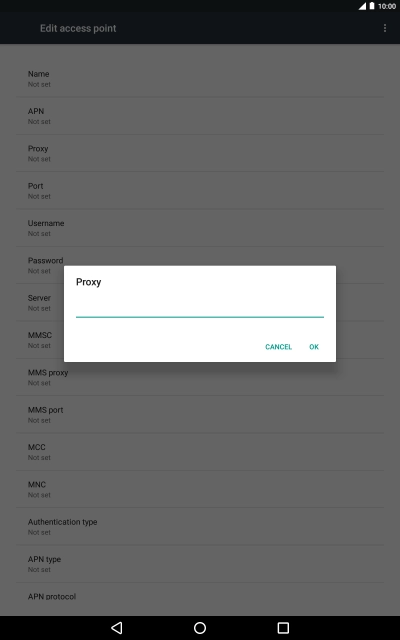Expand the Authentication type options

tap(200, 527)
